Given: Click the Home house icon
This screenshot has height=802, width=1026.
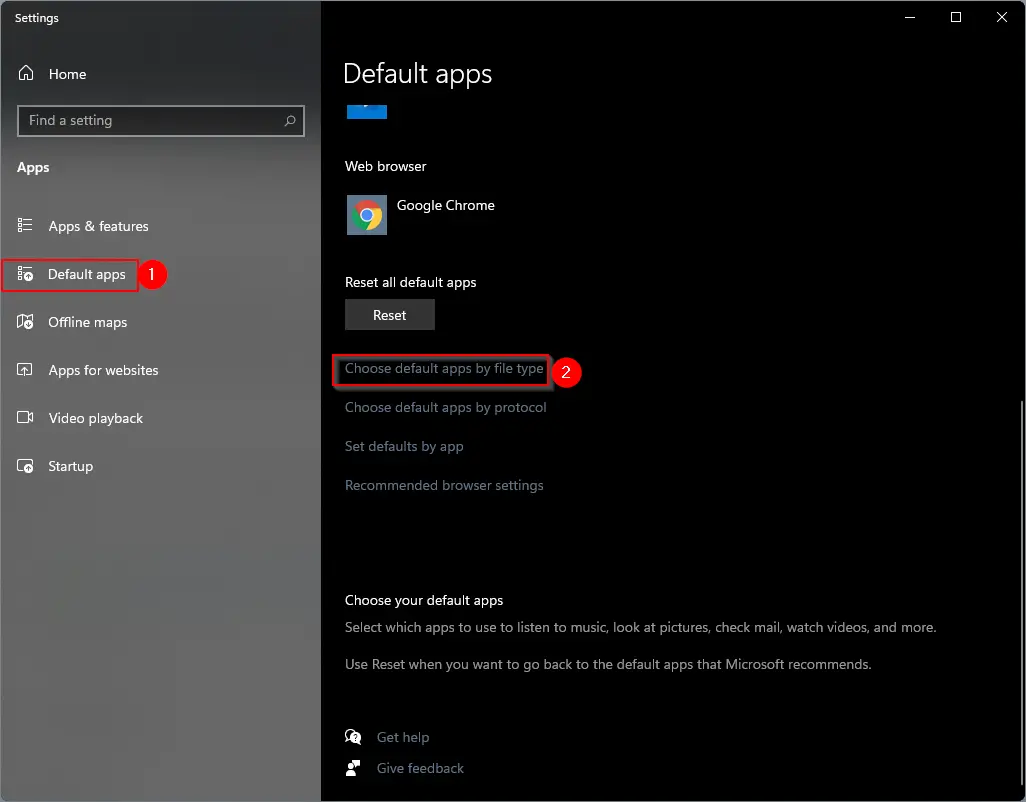Looking at the screenshot, I should point(26,73).
